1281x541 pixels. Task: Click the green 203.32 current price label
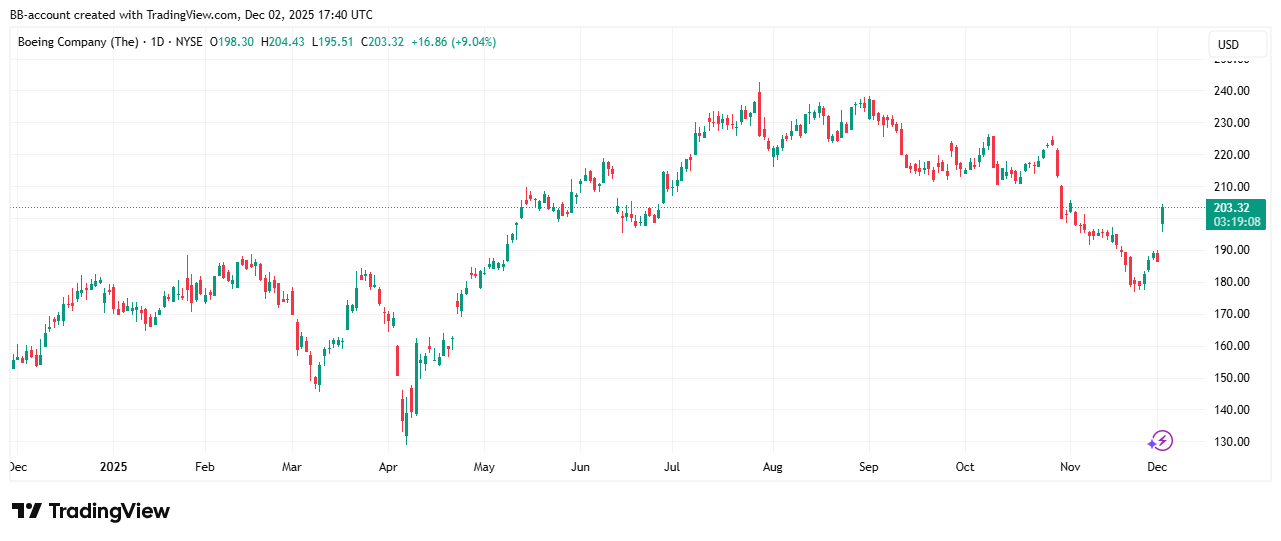1235,207
